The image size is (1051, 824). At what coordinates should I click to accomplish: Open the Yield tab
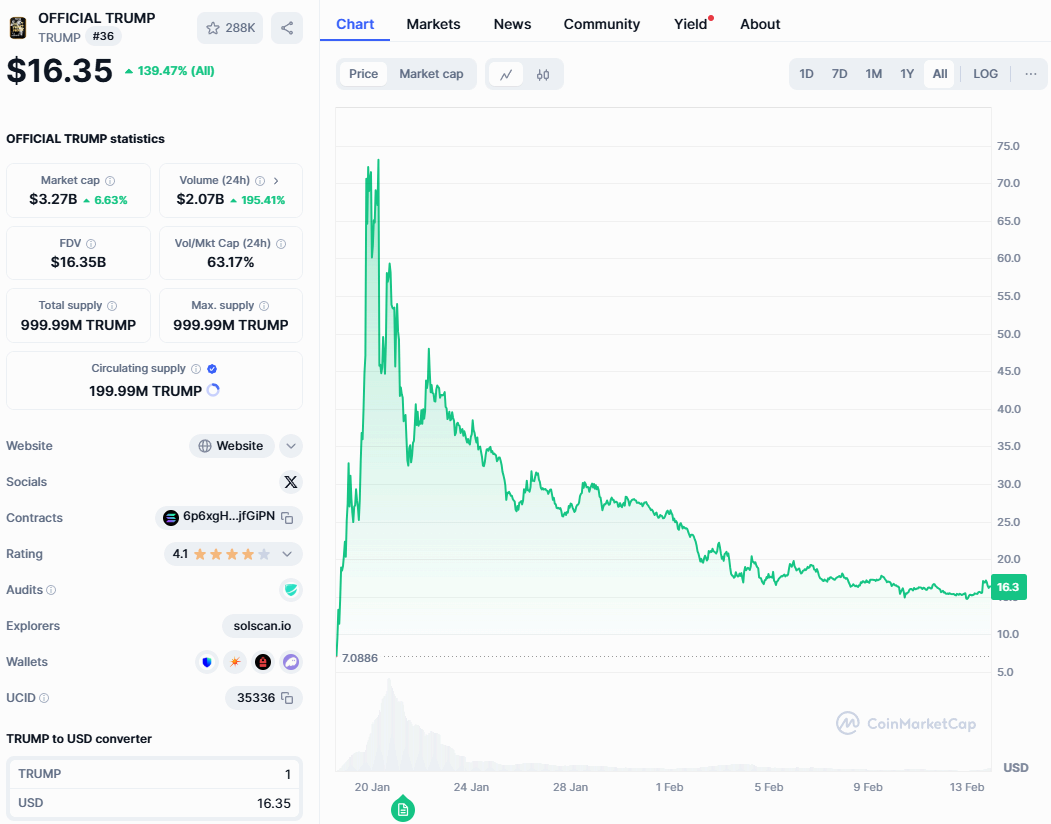pyautogui.click(x=691, y=24)
